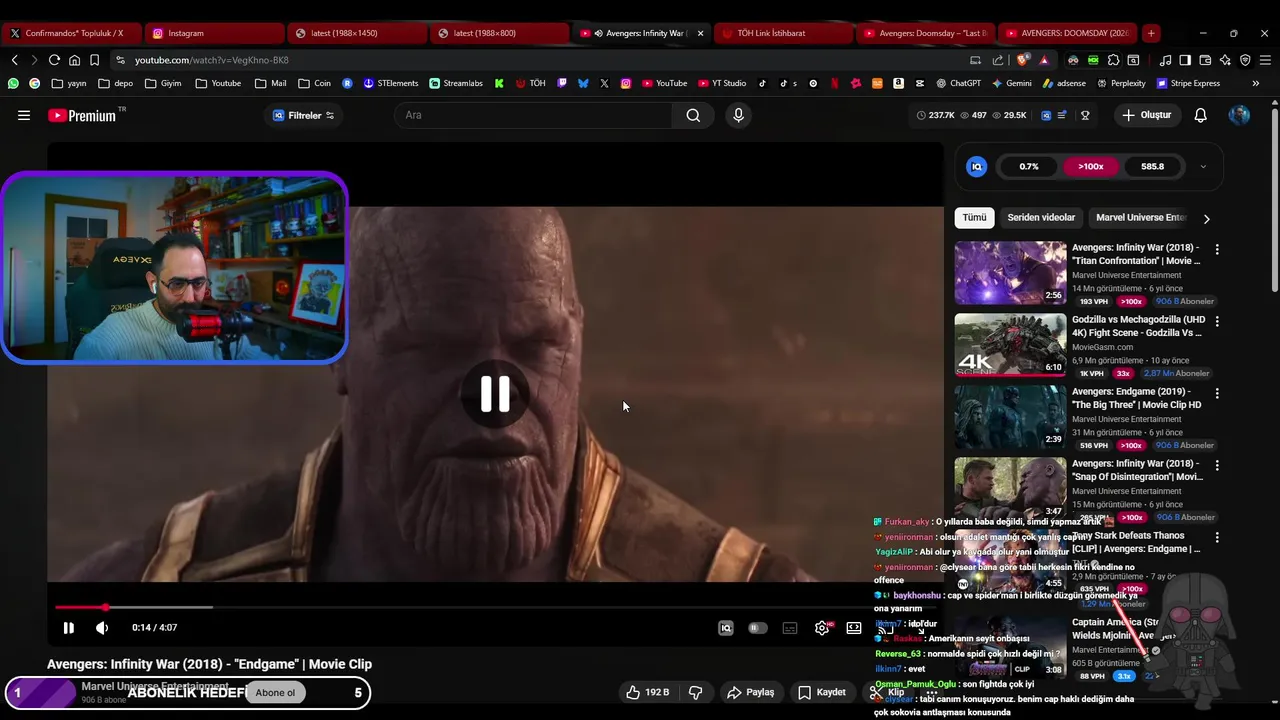Viewport: 1280px width, 720px height.
Task: Open options for Godzilla vs Mechagodzilla video
Action: coord(1217,321)
